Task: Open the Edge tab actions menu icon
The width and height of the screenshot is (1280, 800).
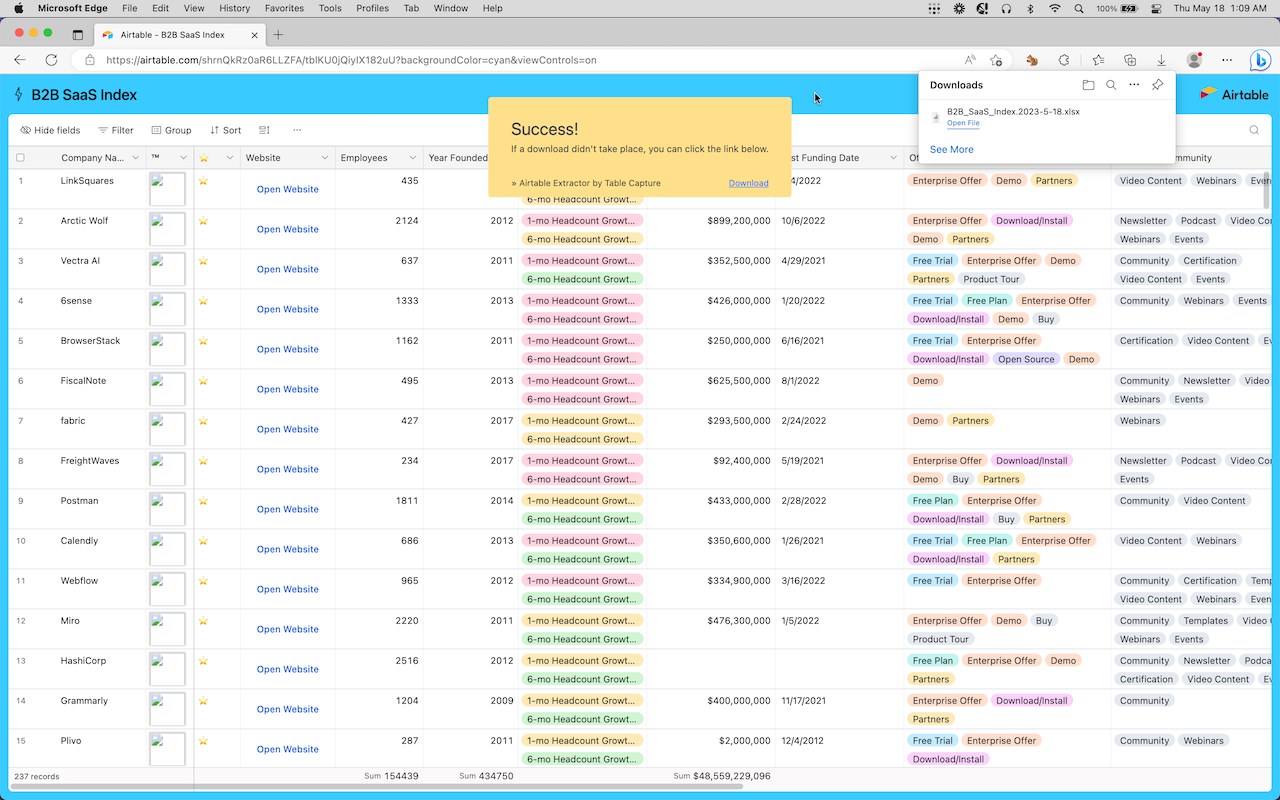Action: (x=78, y=35)
